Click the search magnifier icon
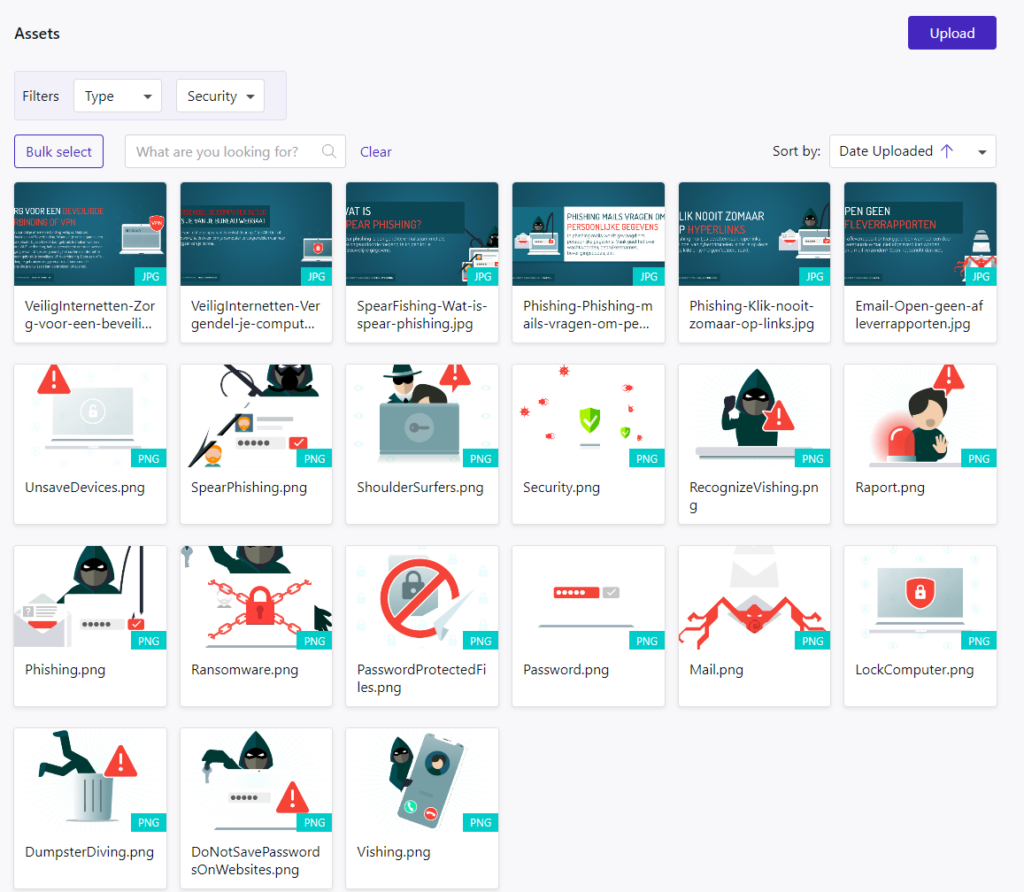 tap(329, 152)
